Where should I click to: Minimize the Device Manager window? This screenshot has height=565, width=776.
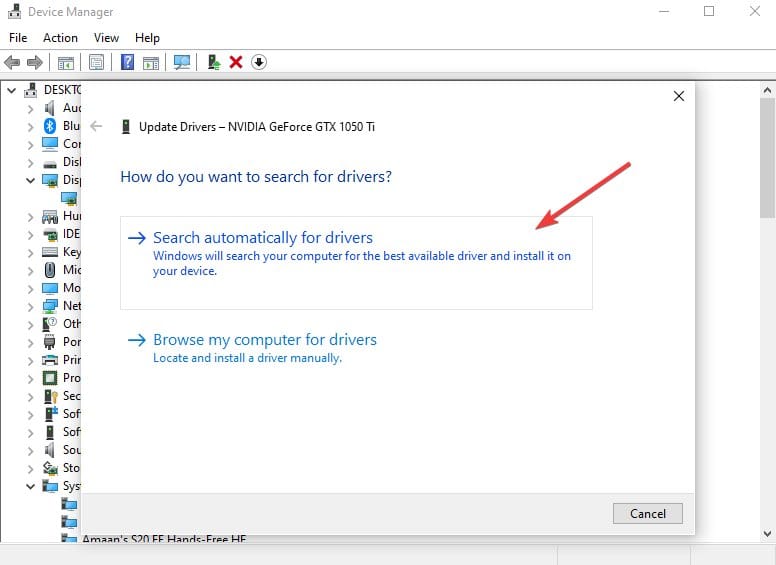pos(664,11)
